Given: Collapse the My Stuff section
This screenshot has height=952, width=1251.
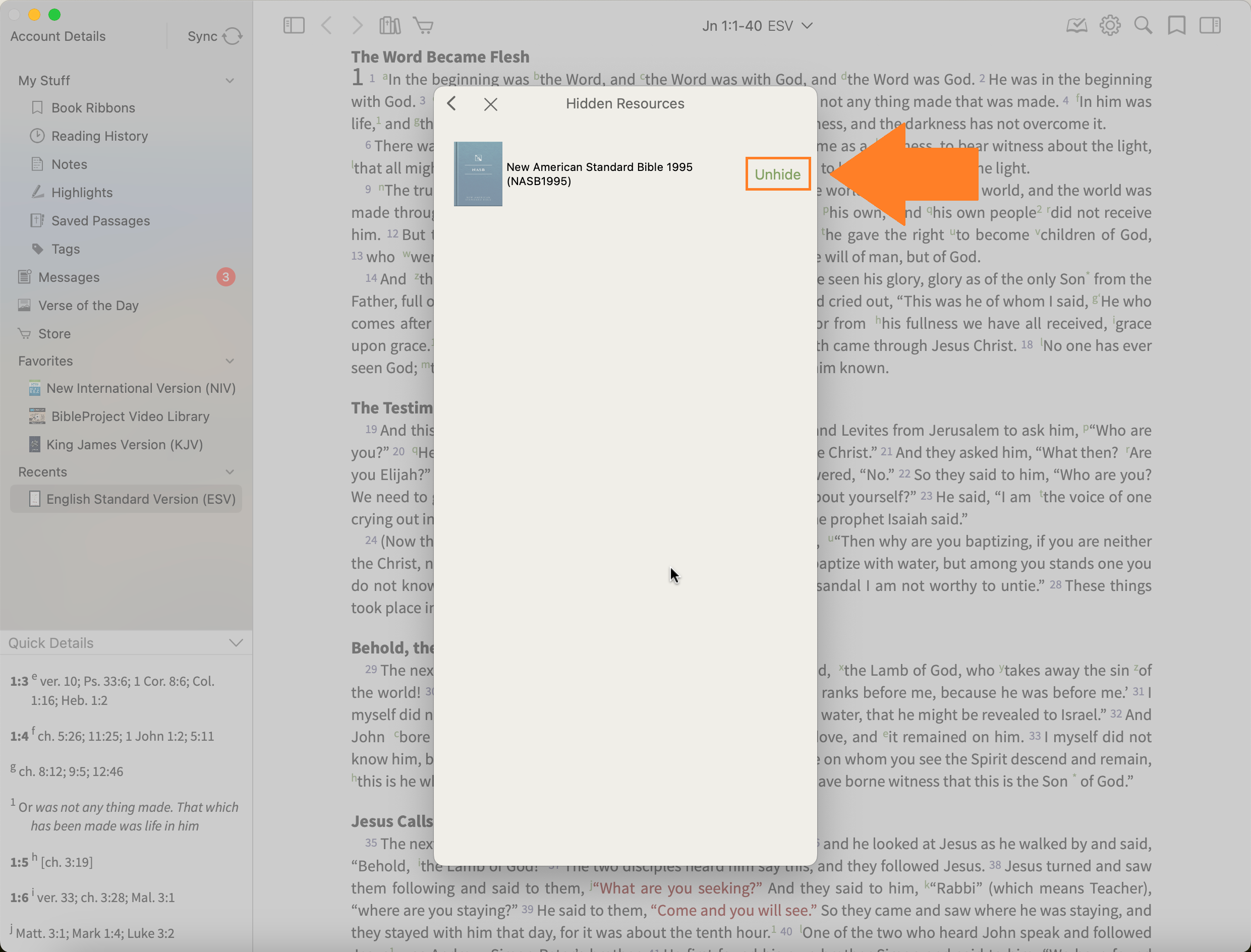Looking at the screenshot, I should point(230,81).
